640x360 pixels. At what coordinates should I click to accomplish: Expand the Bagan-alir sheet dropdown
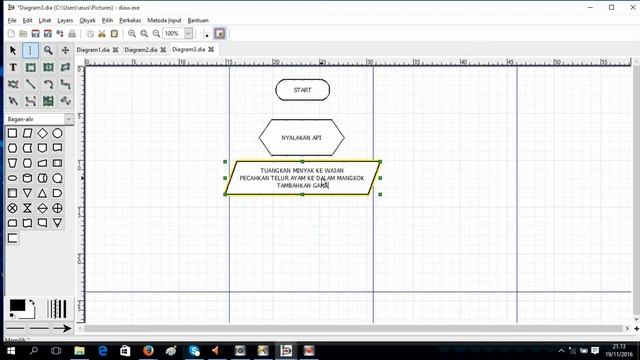click(69, 119)
